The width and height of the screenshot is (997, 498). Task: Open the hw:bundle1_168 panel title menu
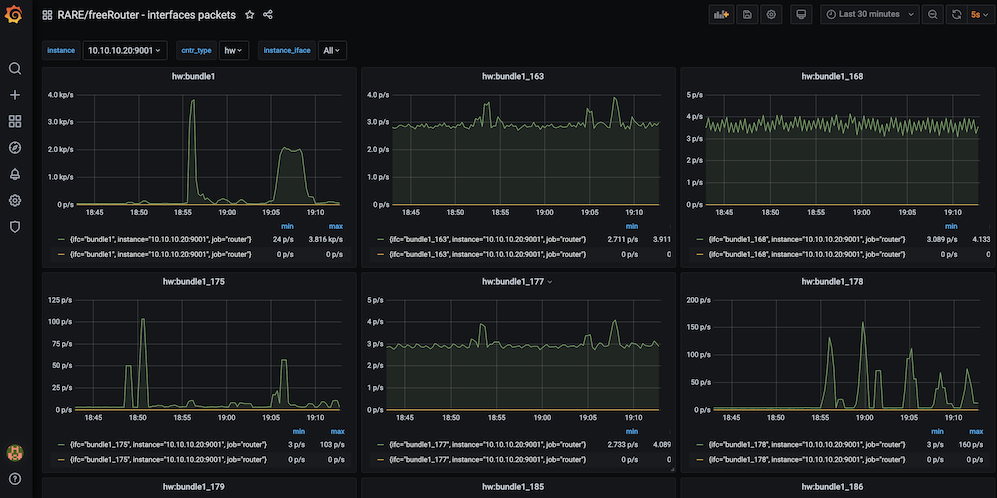coord(832,76)
